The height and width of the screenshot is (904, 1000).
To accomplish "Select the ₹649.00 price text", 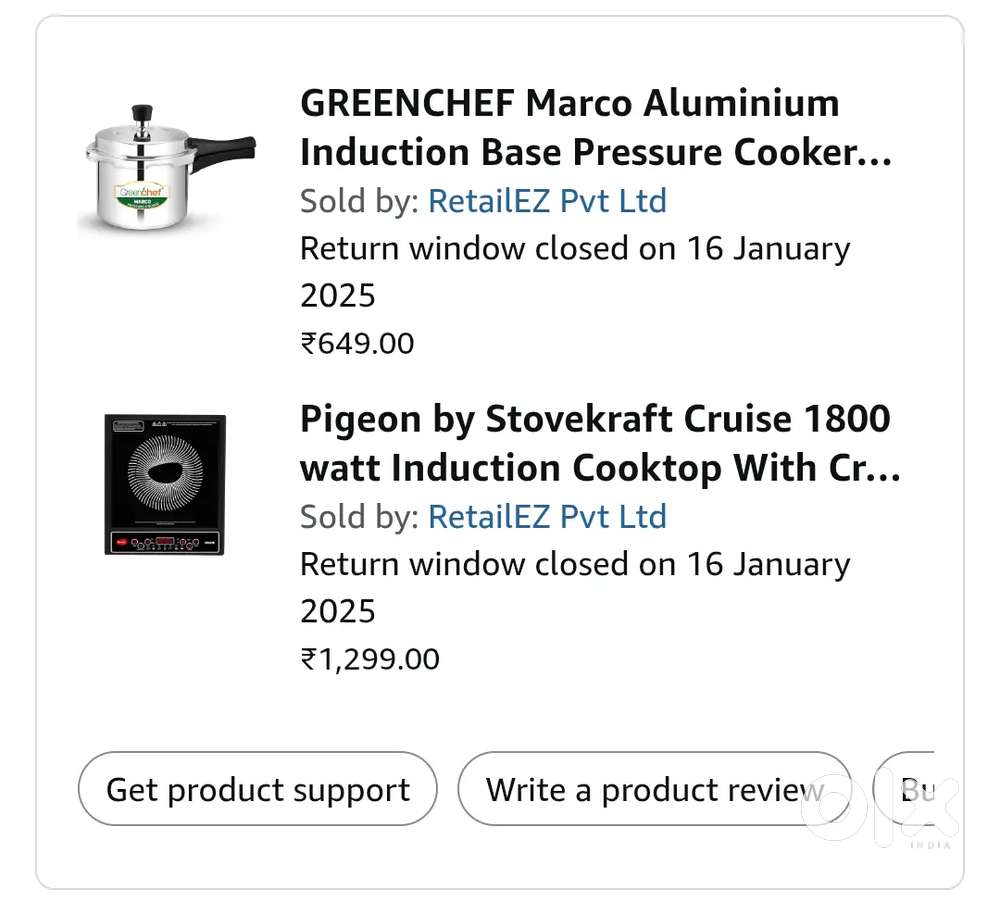I will pyautogui.click(x=358, y=344).
